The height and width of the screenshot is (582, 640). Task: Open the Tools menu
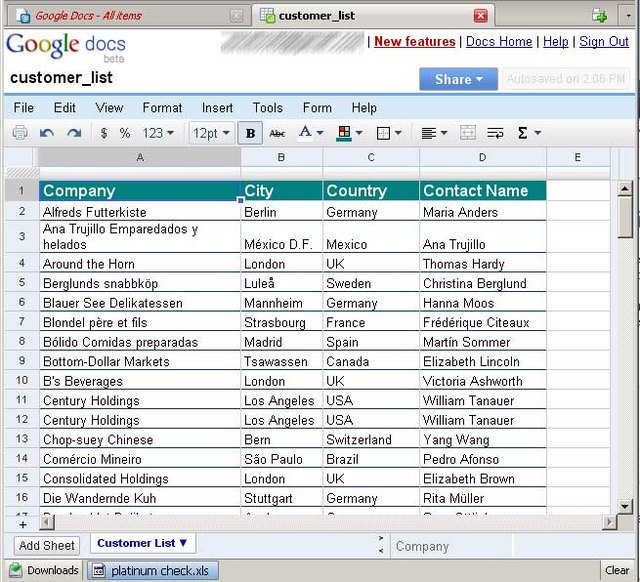pos(268,108)
